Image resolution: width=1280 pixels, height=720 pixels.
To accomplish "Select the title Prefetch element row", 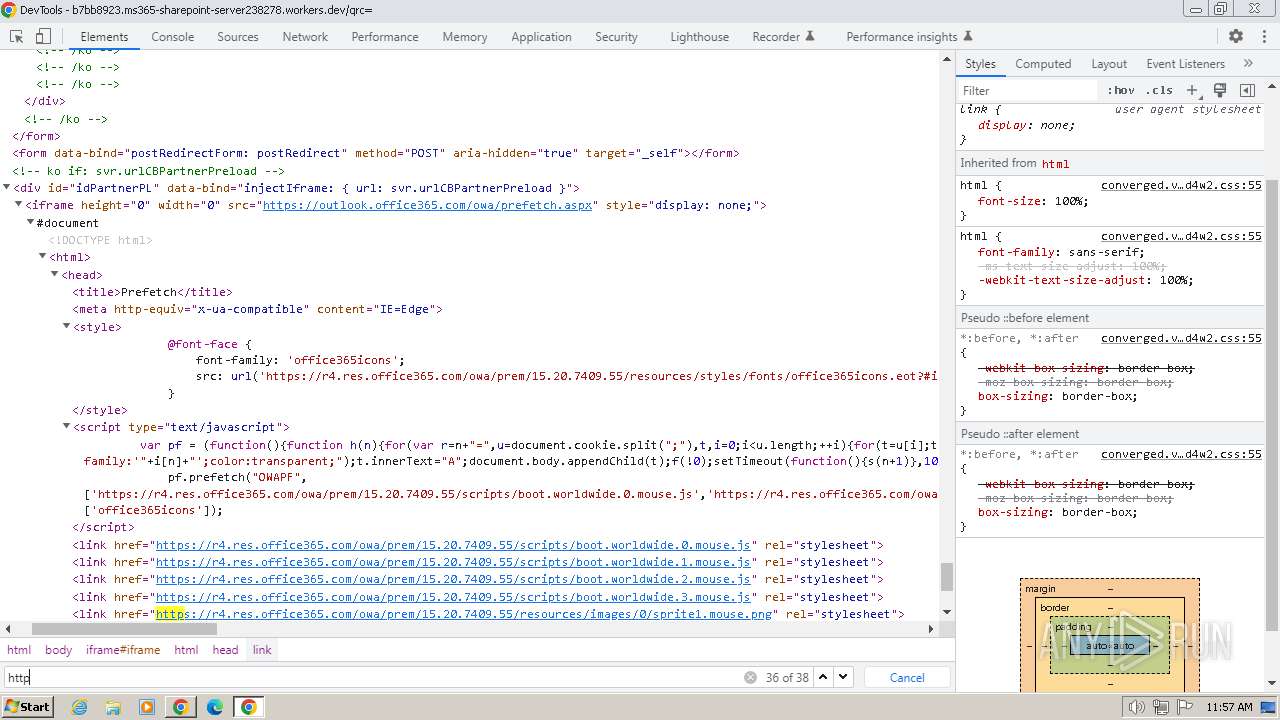I will (152, 292).
